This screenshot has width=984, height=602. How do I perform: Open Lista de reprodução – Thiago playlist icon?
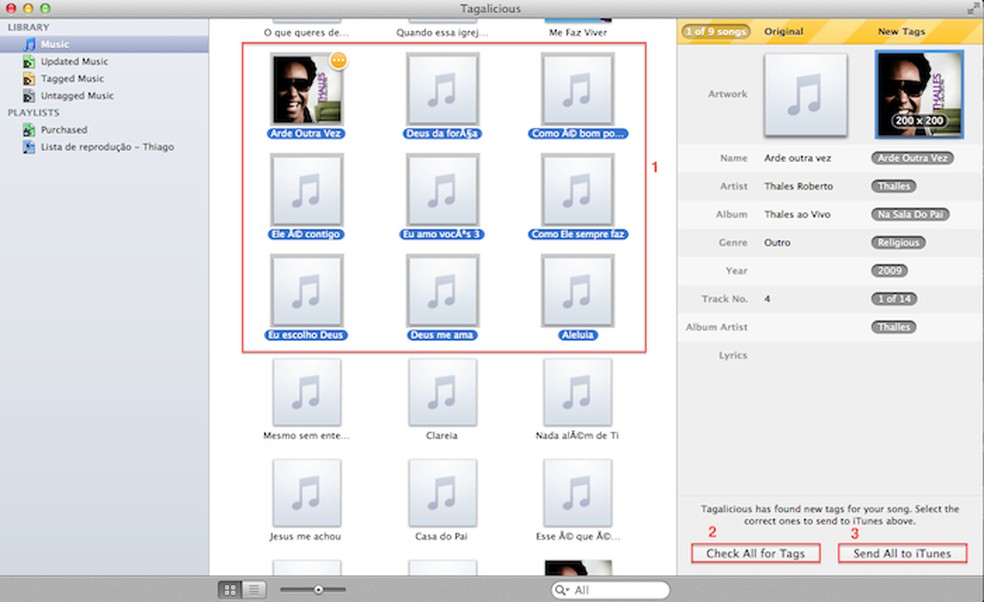[x=29, y=147]
